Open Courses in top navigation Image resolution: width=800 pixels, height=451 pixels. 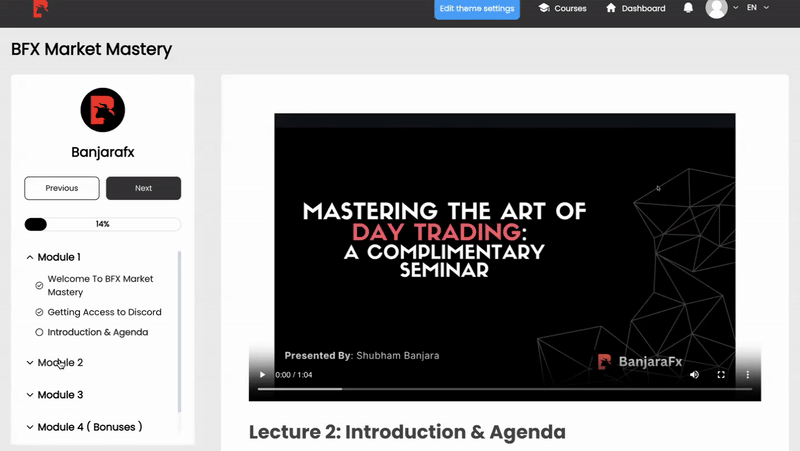(562, 8)
